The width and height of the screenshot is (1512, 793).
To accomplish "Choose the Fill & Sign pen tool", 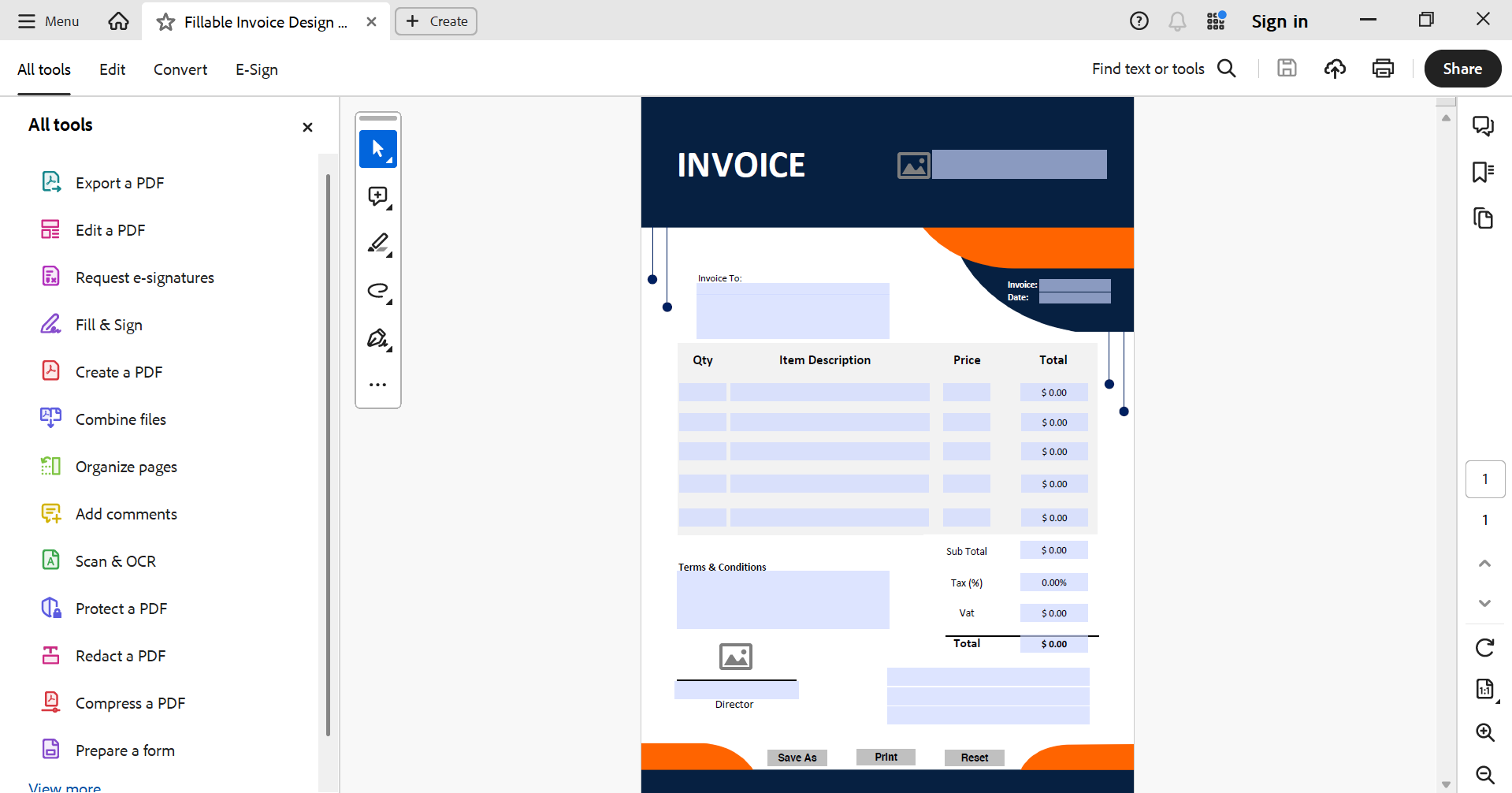I will coord(377,338).
